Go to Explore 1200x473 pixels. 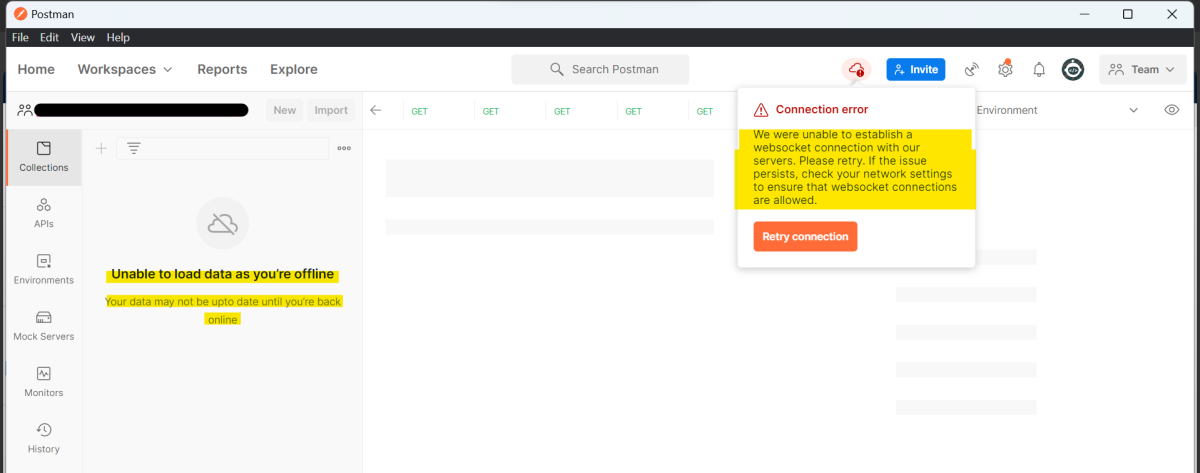294,69
